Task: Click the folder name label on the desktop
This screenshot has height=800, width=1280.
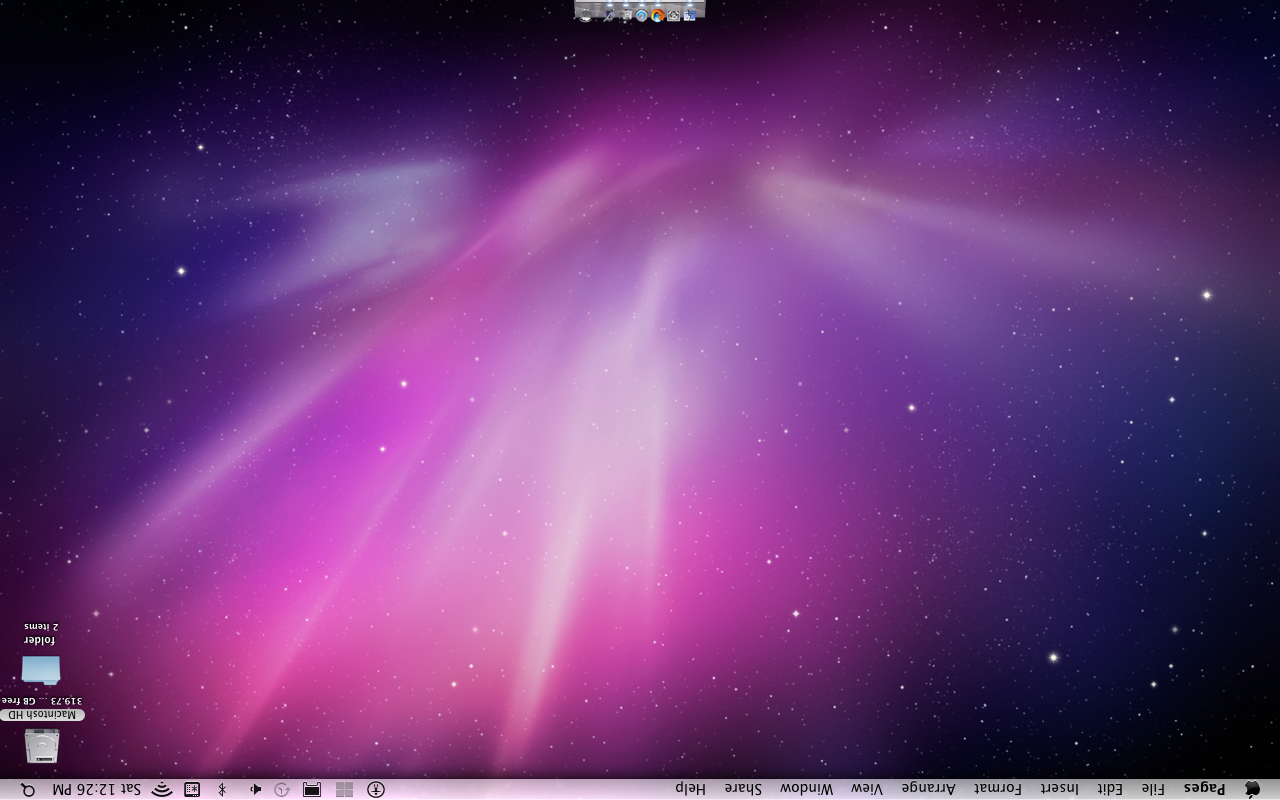Action: click(39, 640)
